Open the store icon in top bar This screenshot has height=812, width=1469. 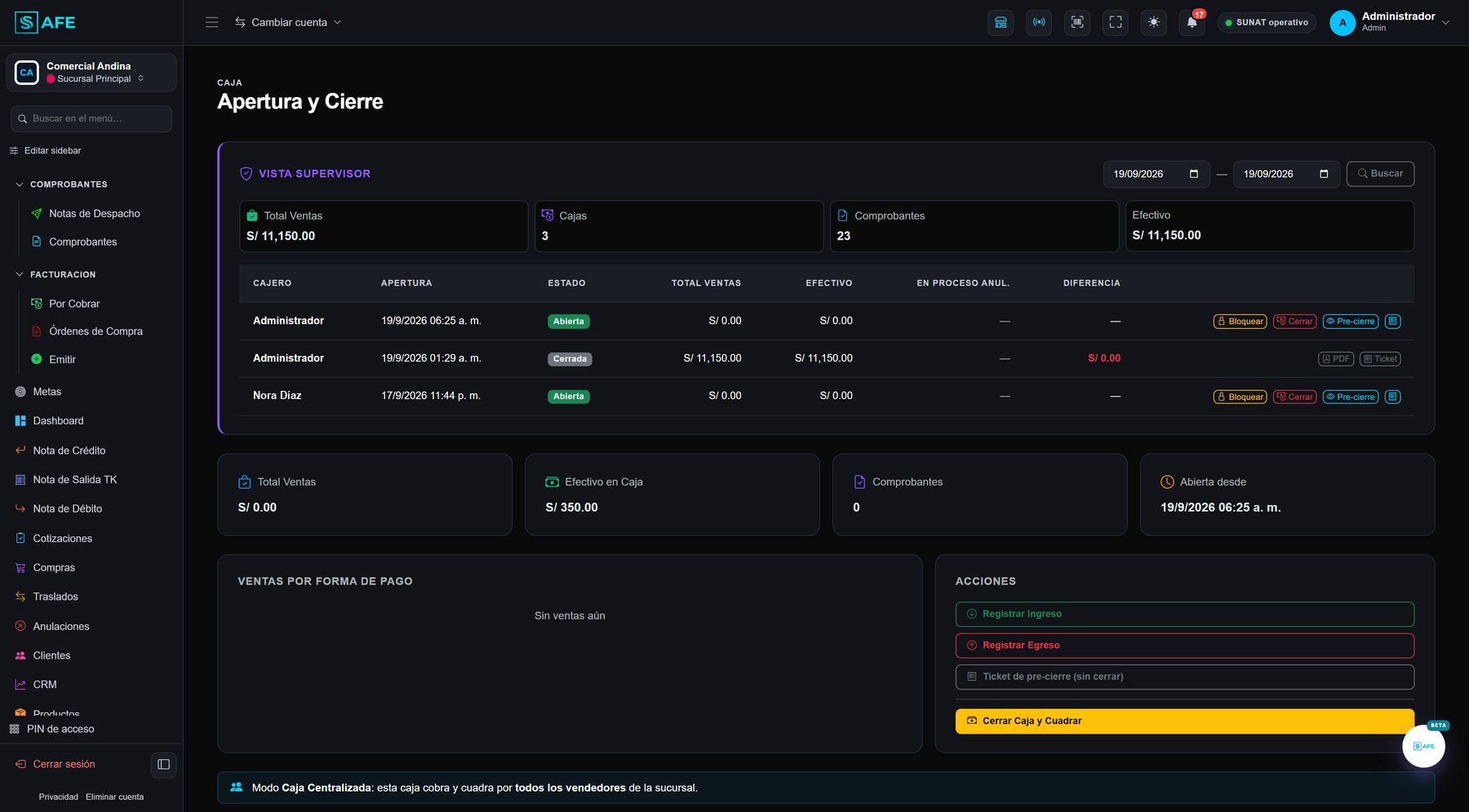click(x=1001, y=22)
